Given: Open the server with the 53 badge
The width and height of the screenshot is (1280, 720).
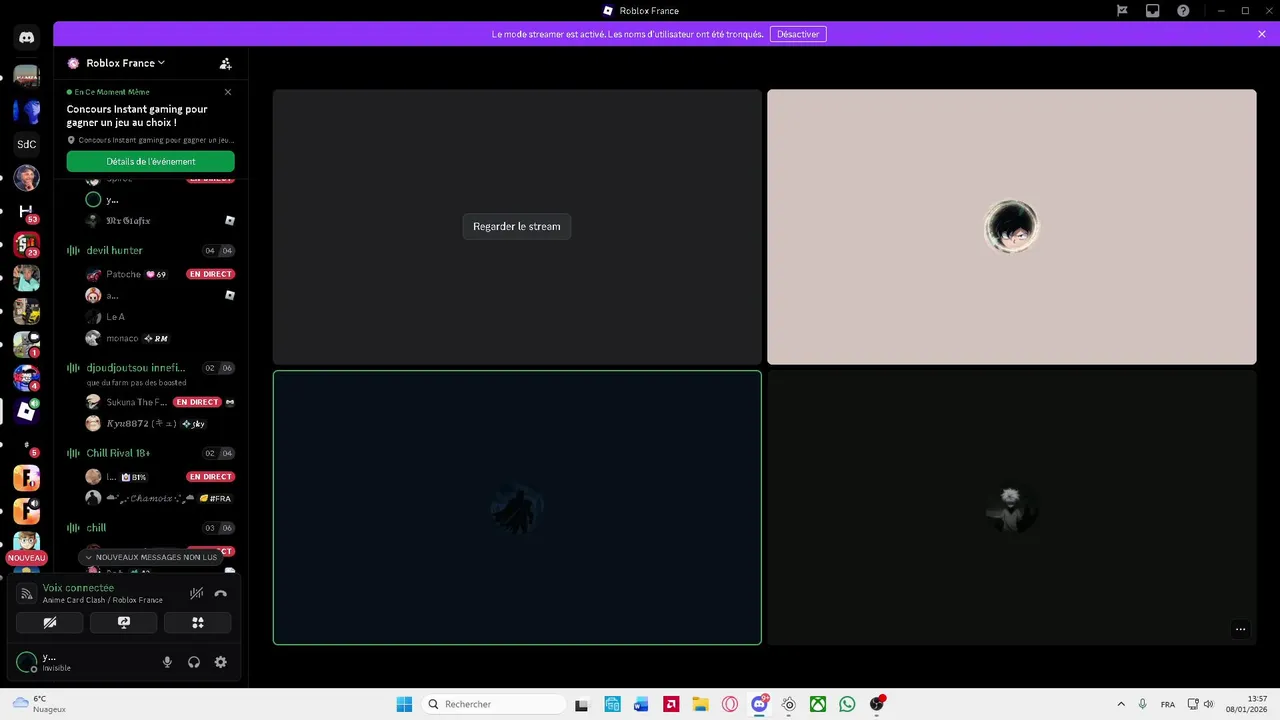Looking at the screenshot, I should point(27,212).
